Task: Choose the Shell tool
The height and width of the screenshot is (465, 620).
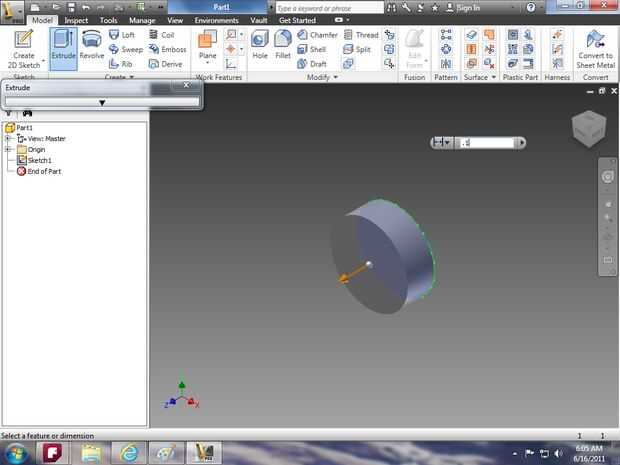Action: [x=312, y=49]
